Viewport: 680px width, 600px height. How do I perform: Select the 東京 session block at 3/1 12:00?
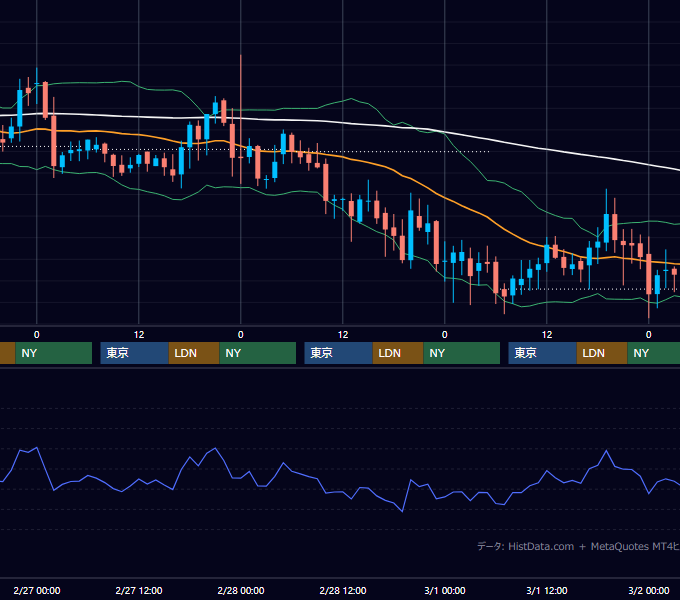click(543, 353)
